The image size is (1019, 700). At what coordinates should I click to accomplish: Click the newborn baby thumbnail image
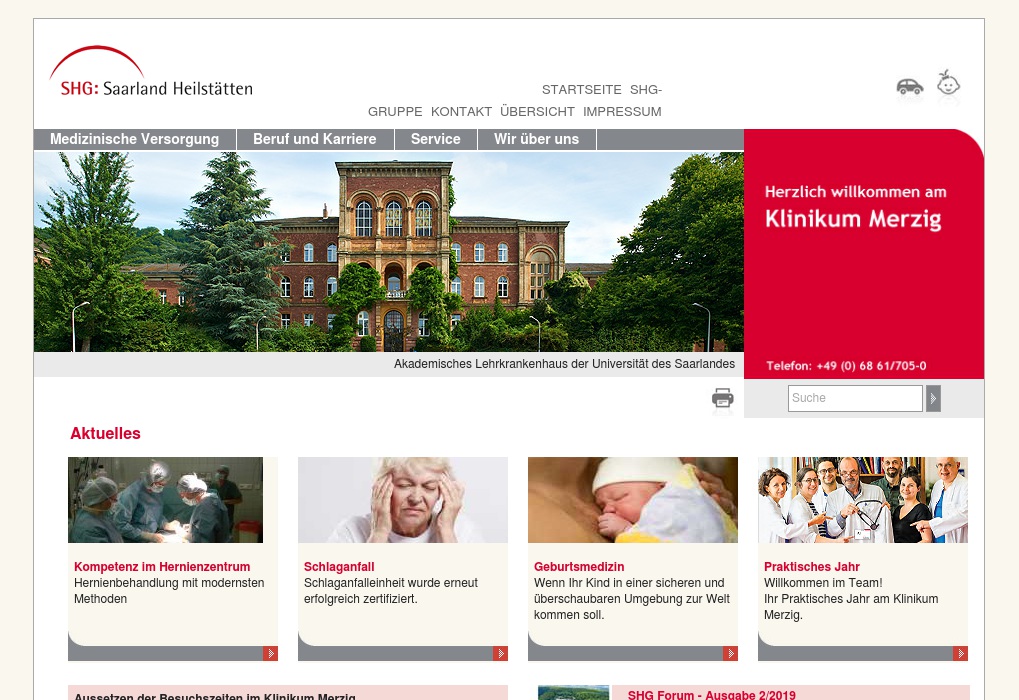pyautogui.click(x=632, y=500)
